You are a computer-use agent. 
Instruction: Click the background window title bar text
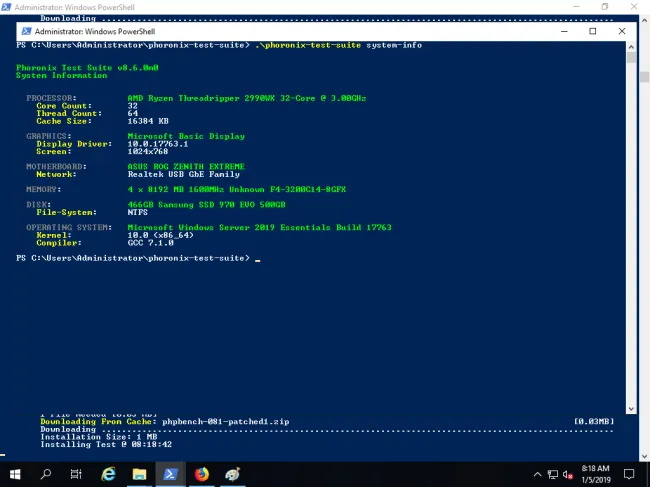point(75,7)
